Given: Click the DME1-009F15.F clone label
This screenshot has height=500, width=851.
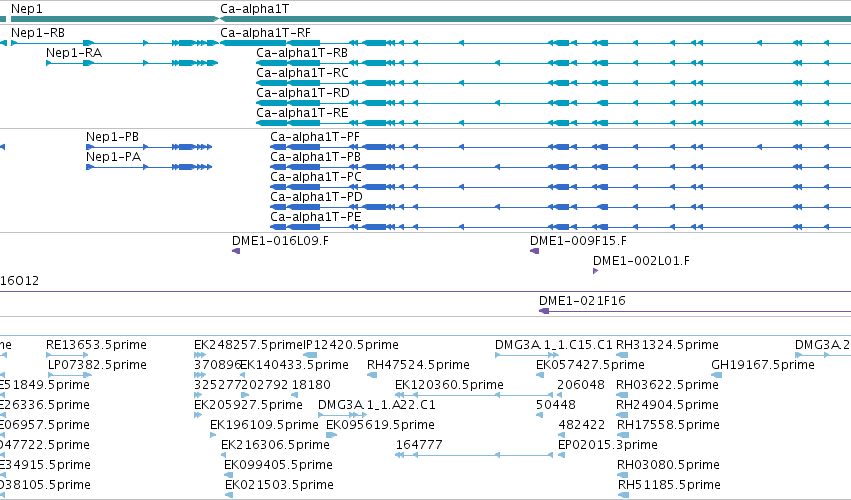Looking at the screenshot, I should 578,241.
